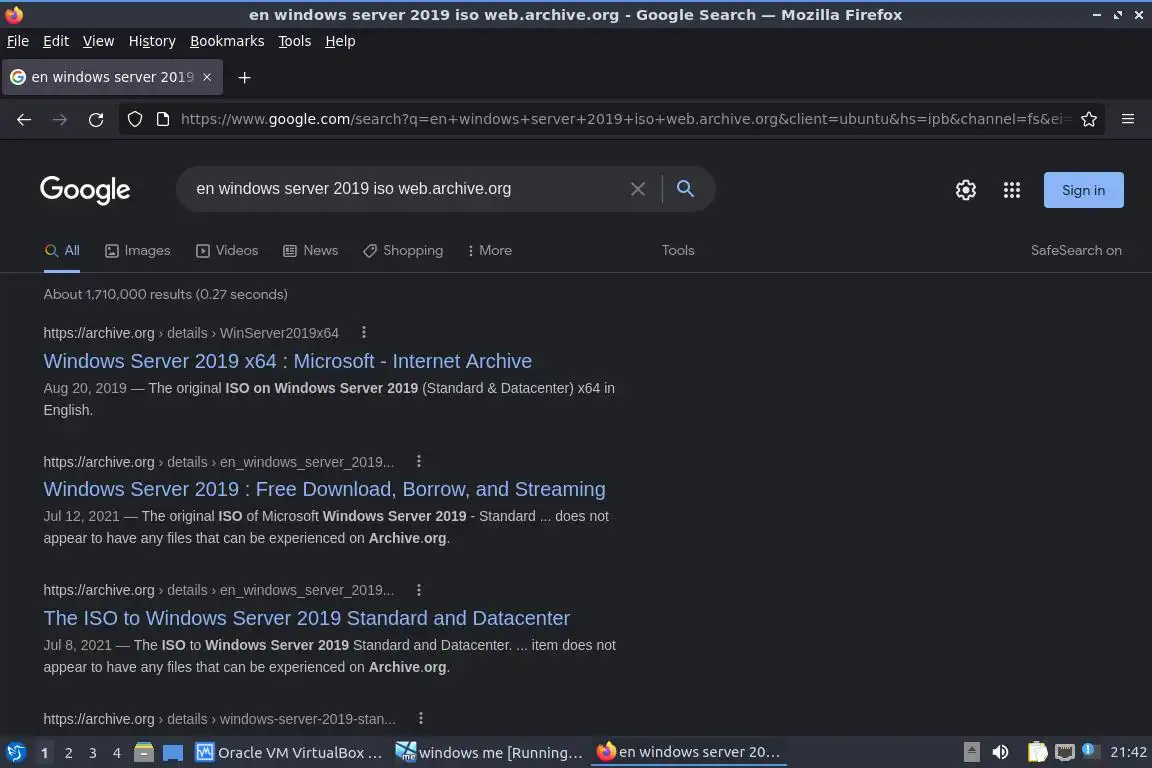Reload the current page

(x=96, y=119)
